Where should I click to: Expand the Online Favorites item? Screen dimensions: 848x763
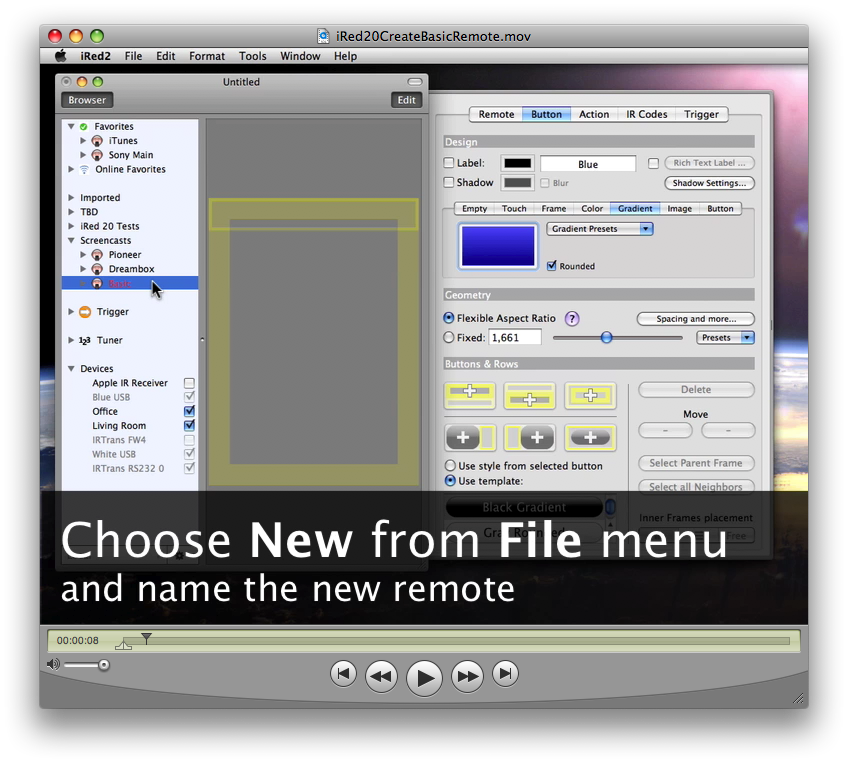[x=71, y=169]
